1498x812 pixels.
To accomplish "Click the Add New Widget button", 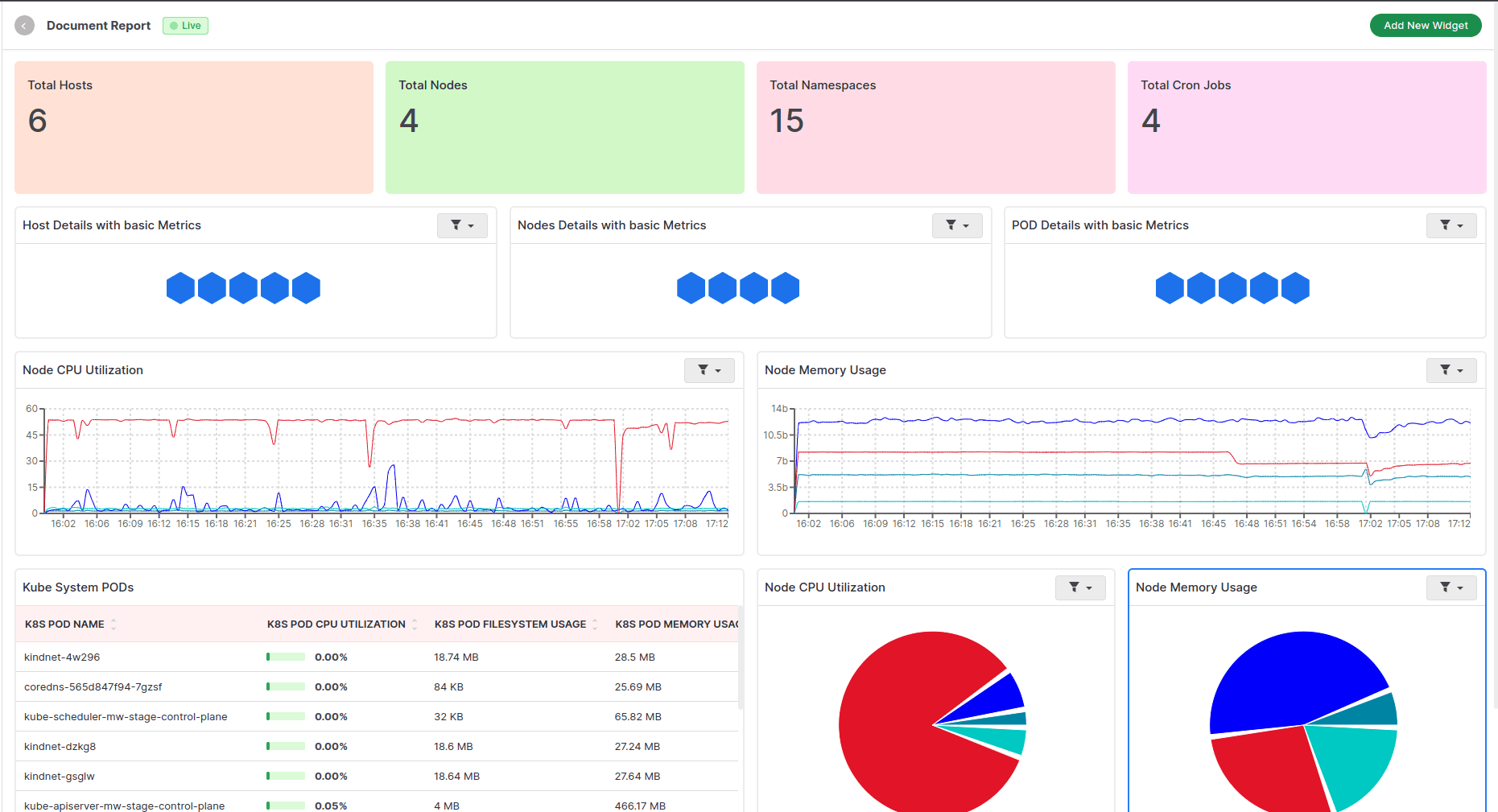I will point(1425,25).
